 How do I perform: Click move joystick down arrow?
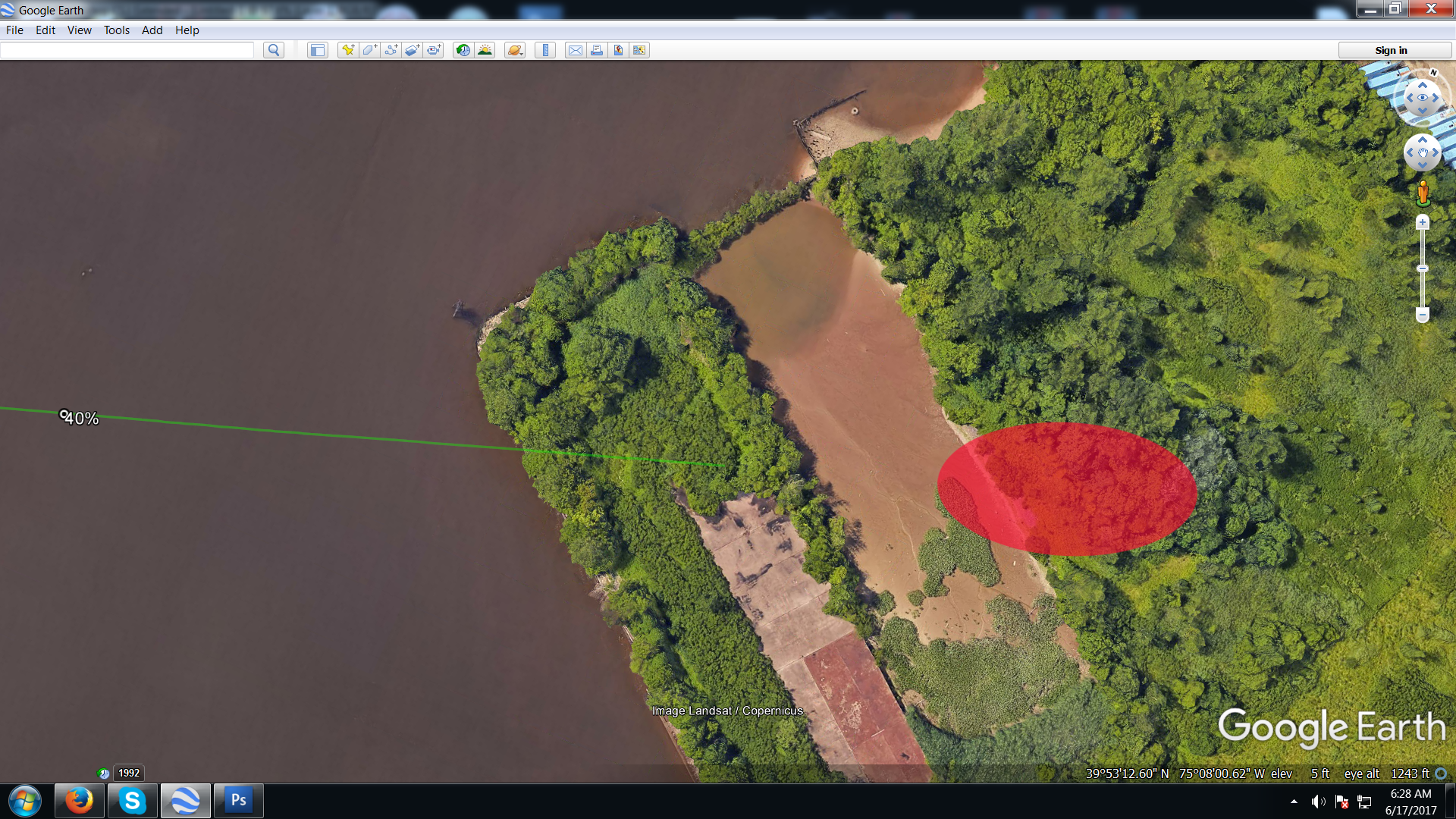click(1423, 165)
